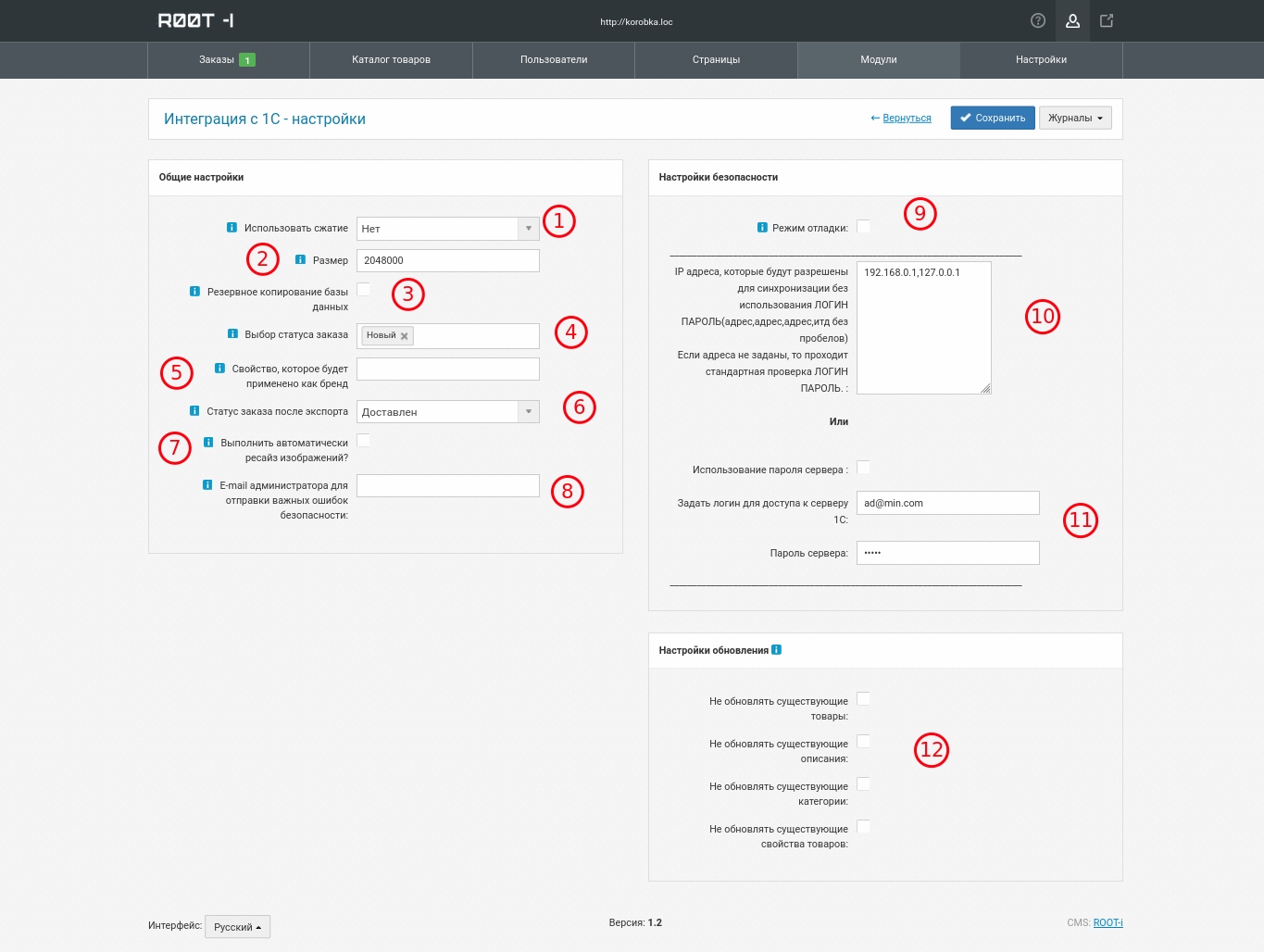Show info for автоматический ресайз изображений

208,442
